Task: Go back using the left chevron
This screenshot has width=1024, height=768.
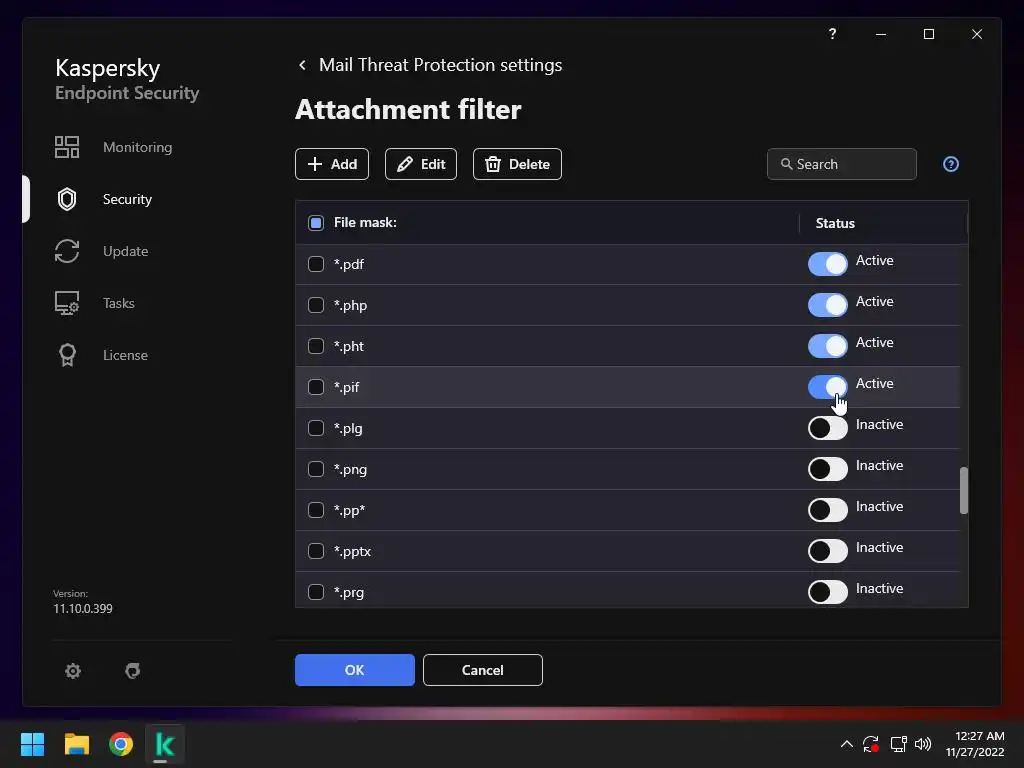Action: [302, 65]
